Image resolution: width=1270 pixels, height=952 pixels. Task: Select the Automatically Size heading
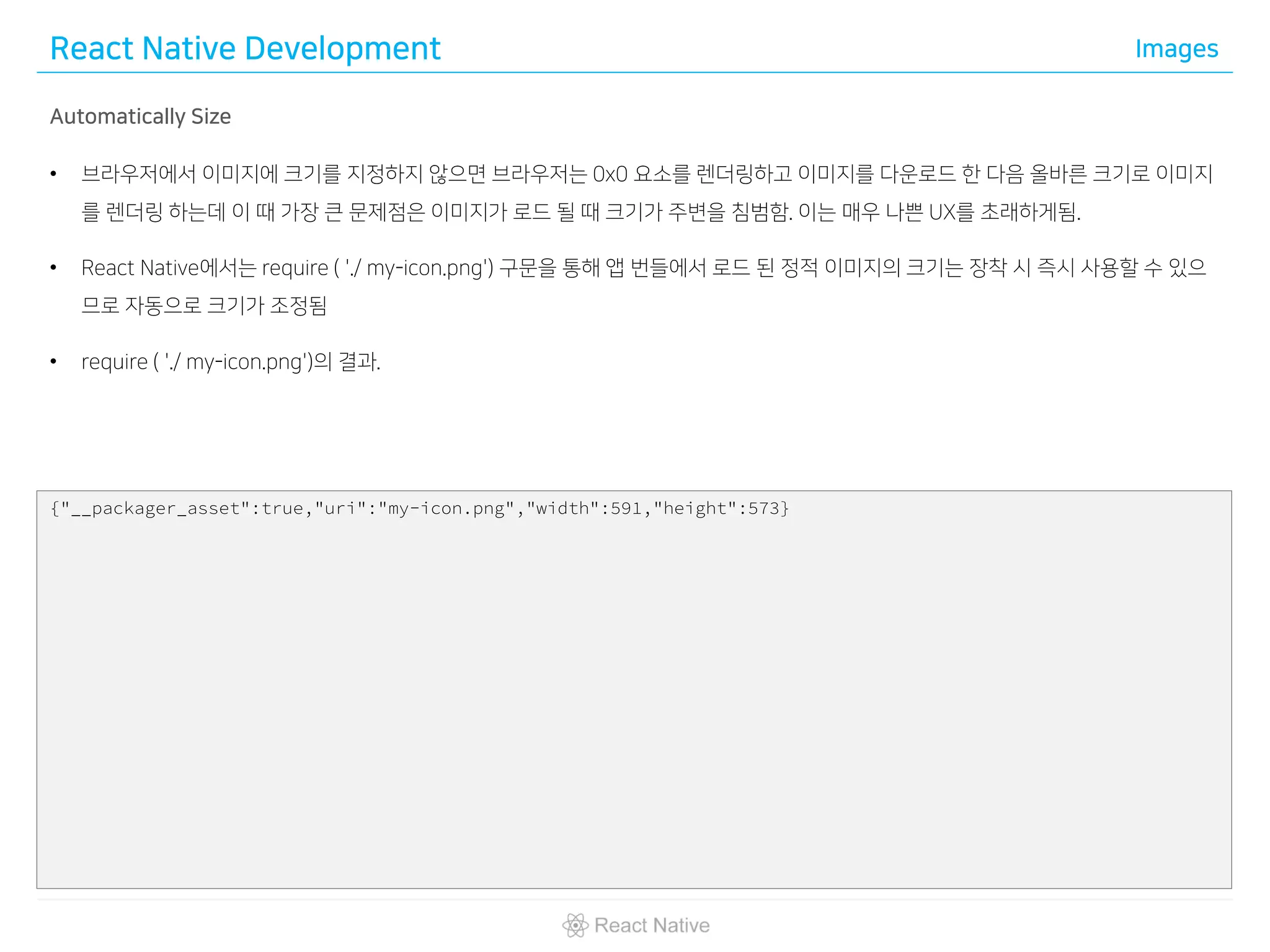(x=140, y=117)
